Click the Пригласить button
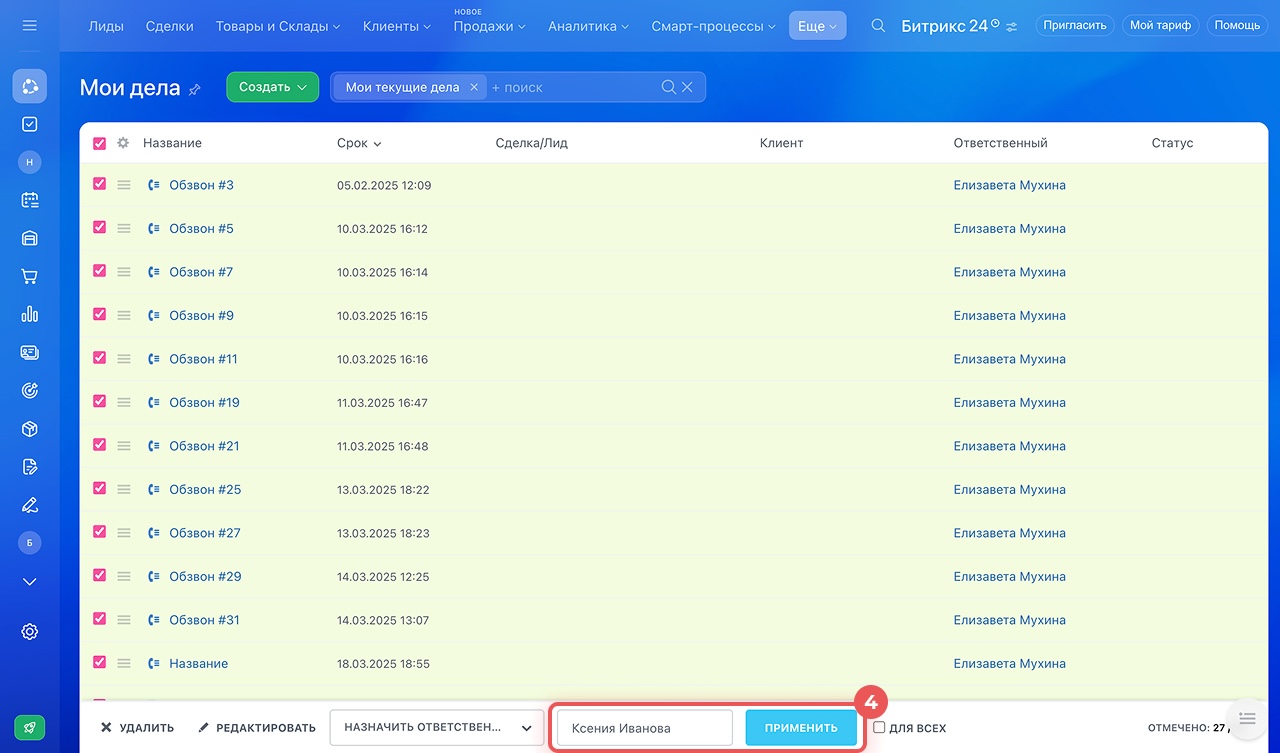The width and height of the screenshot is (1280, 753). pos(1074,25)
